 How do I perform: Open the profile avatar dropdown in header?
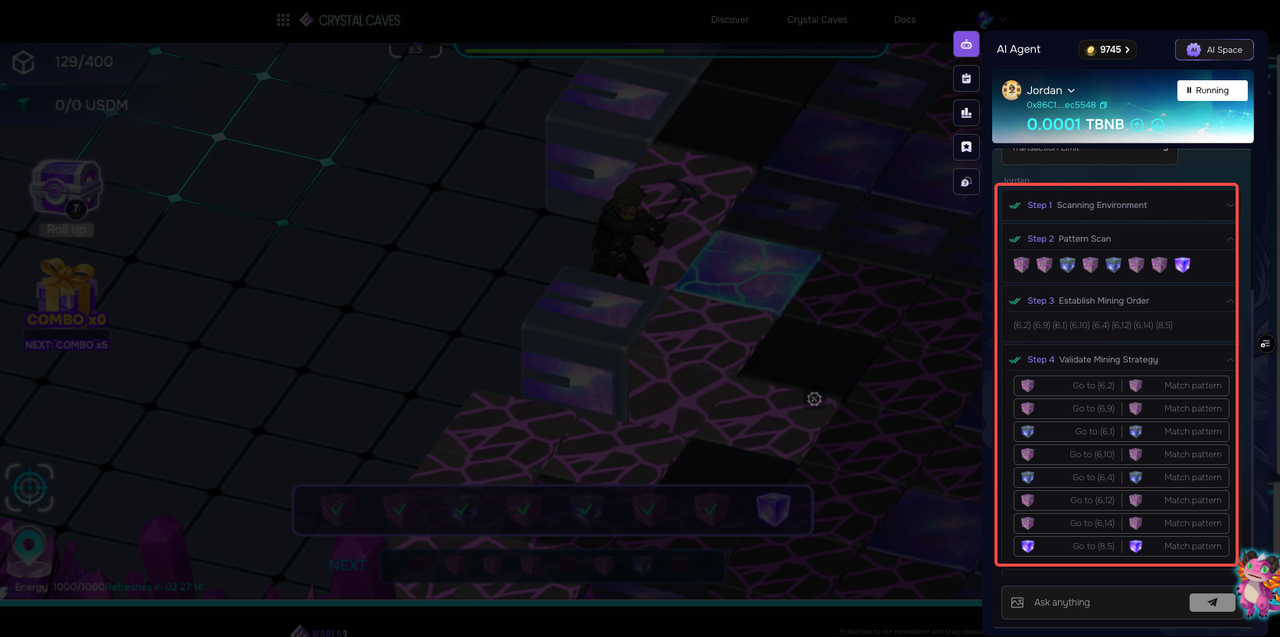[991, 19]
